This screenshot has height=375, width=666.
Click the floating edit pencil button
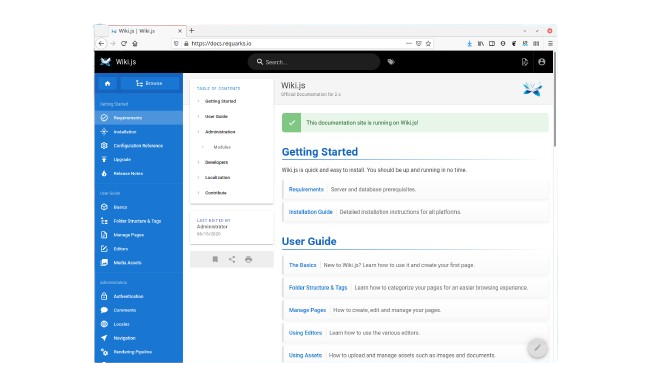point(537,348)
